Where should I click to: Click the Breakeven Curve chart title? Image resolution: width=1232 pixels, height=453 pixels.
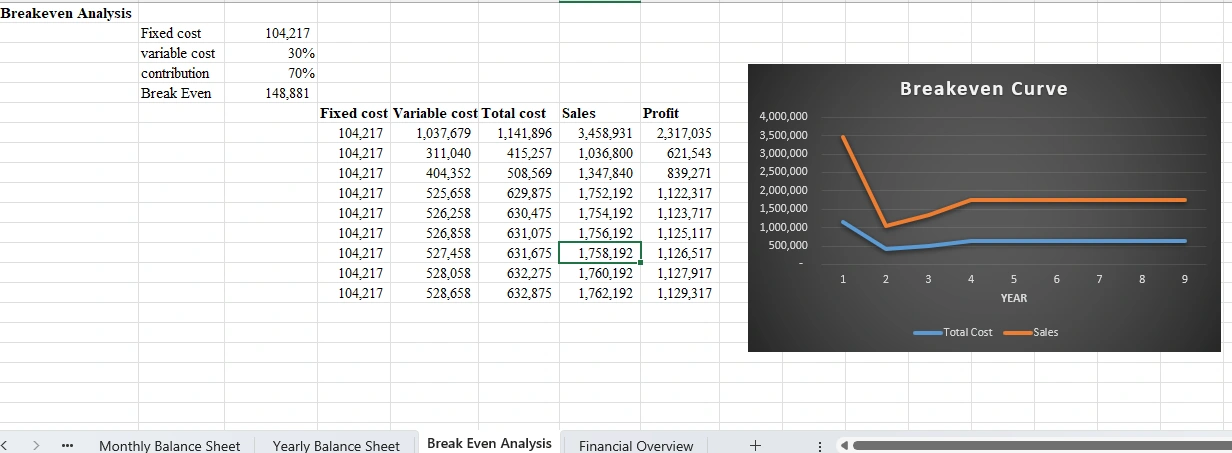[983, 89]
